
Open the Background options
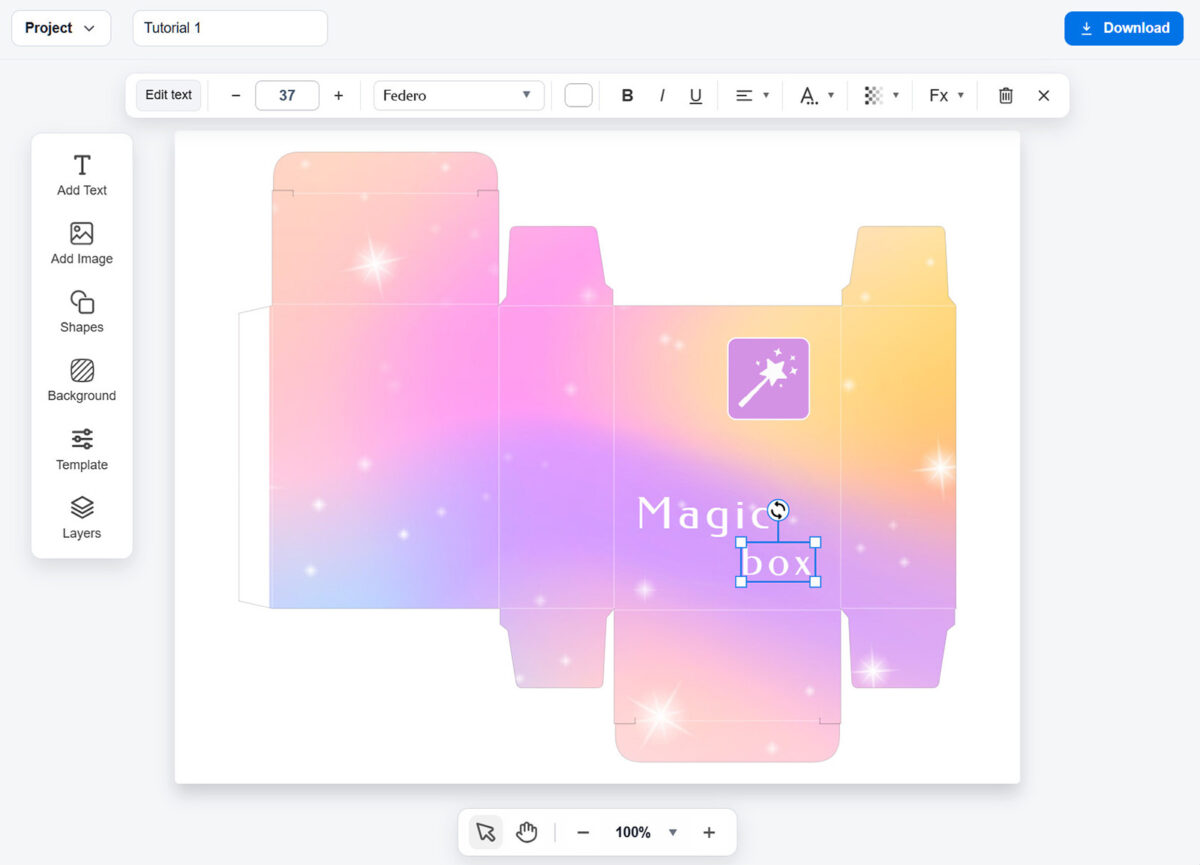pos(82,381)
